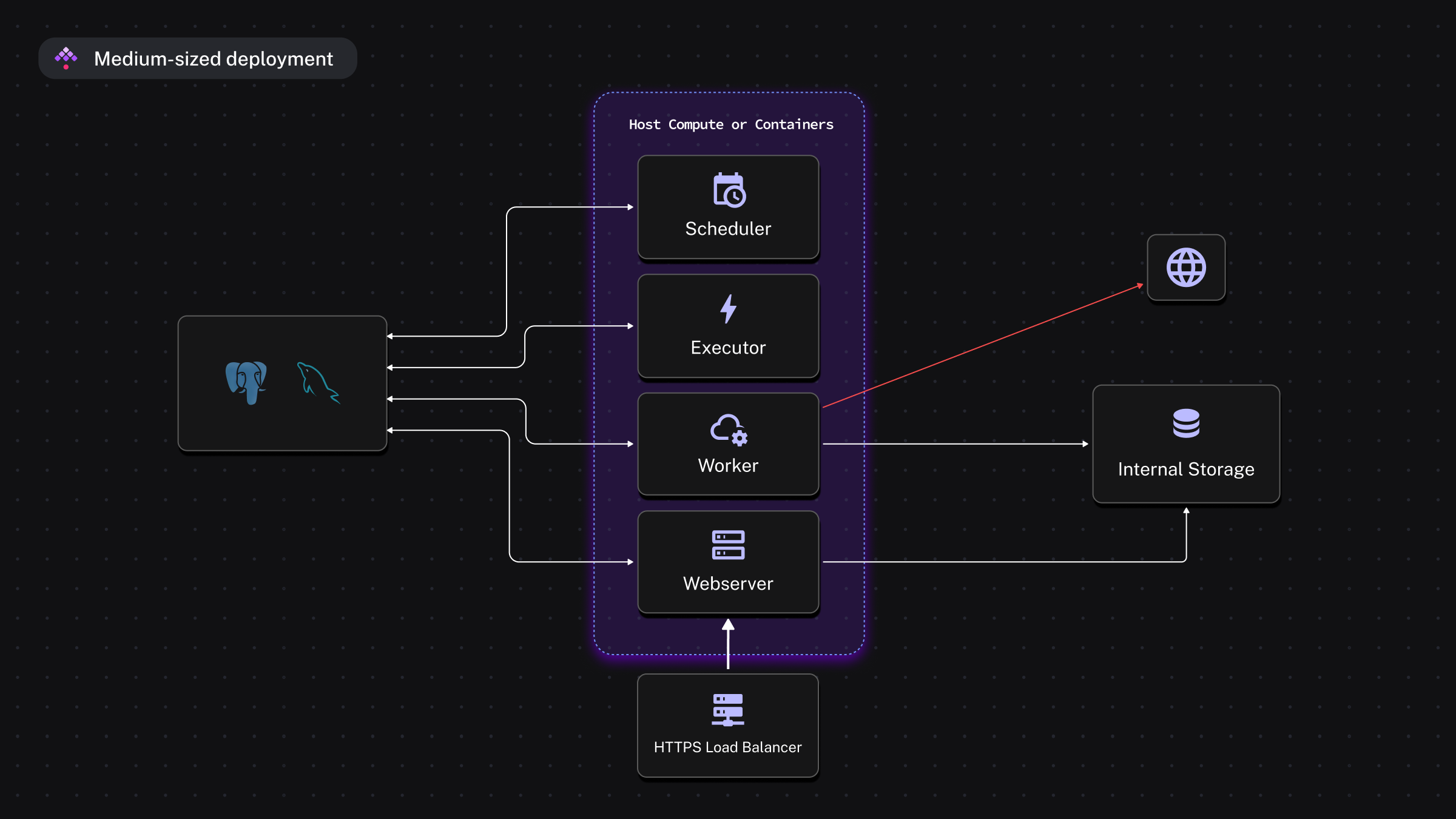Select the Executor text label
The width and height of the screenshot is (1456, 819).
pyautogui.click(x=728, y=348)
